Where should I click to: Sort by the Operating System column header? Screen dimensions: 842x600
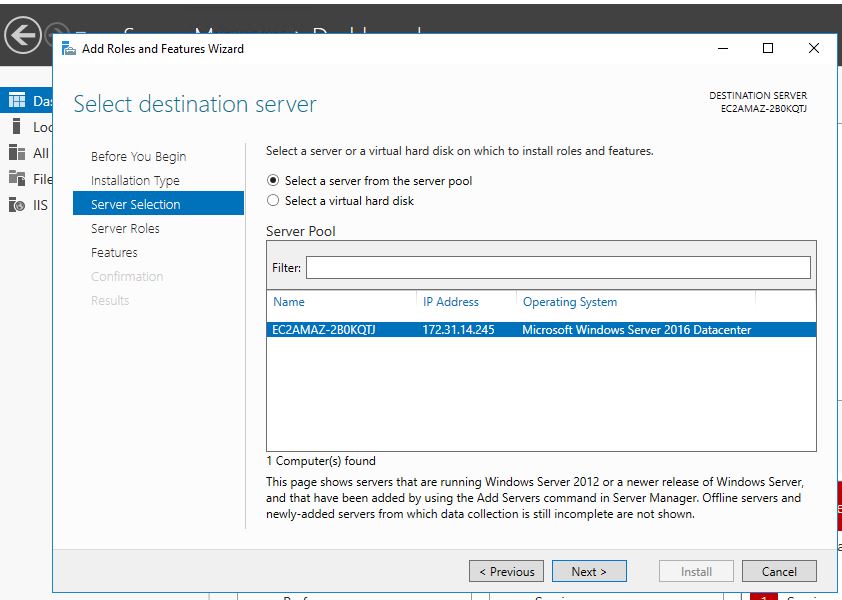[569, 302]
